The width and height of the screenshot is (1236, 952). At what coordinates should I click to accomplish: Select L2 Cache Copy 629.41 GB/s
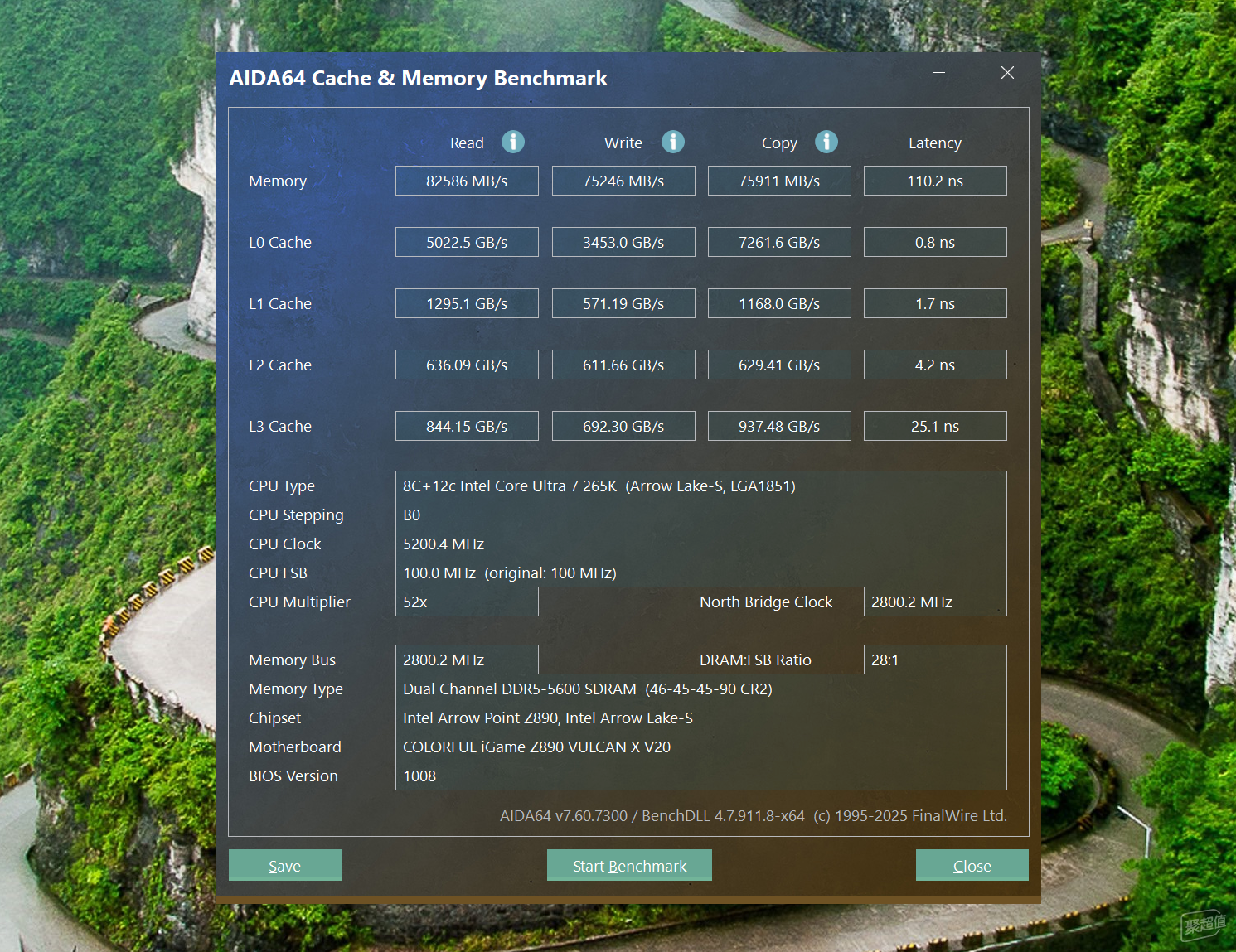pos(779,365)
